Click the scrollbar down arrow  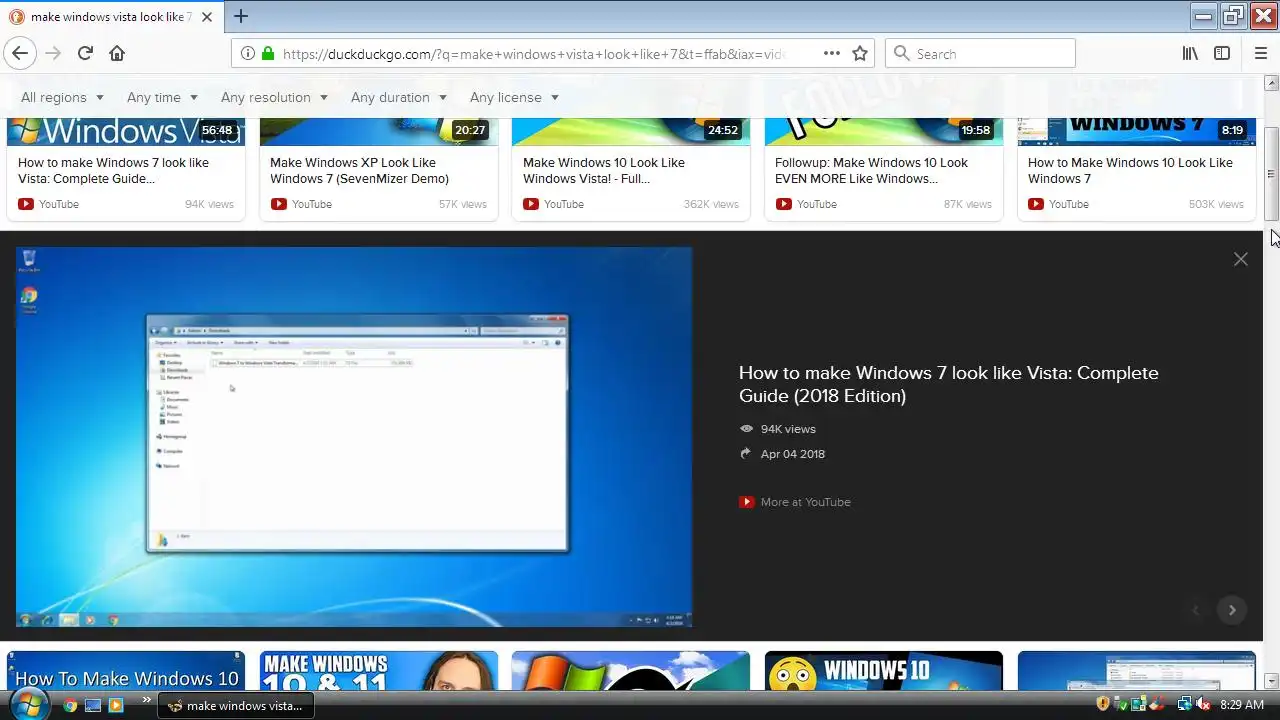(x=1271, y=682)
